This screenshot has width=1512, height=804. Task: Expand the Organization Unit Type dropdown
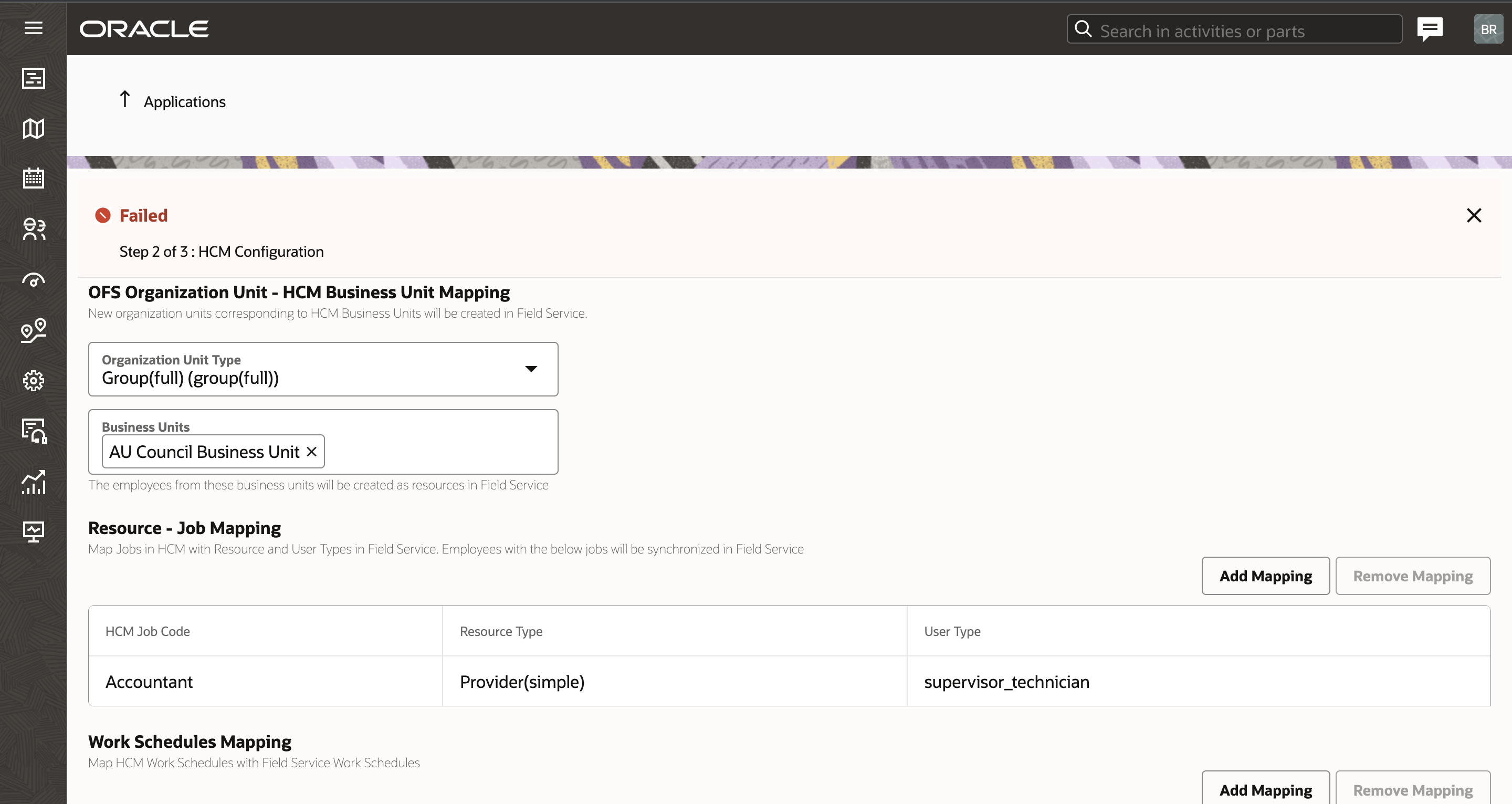pyautogui.click(x=531, y=369)
